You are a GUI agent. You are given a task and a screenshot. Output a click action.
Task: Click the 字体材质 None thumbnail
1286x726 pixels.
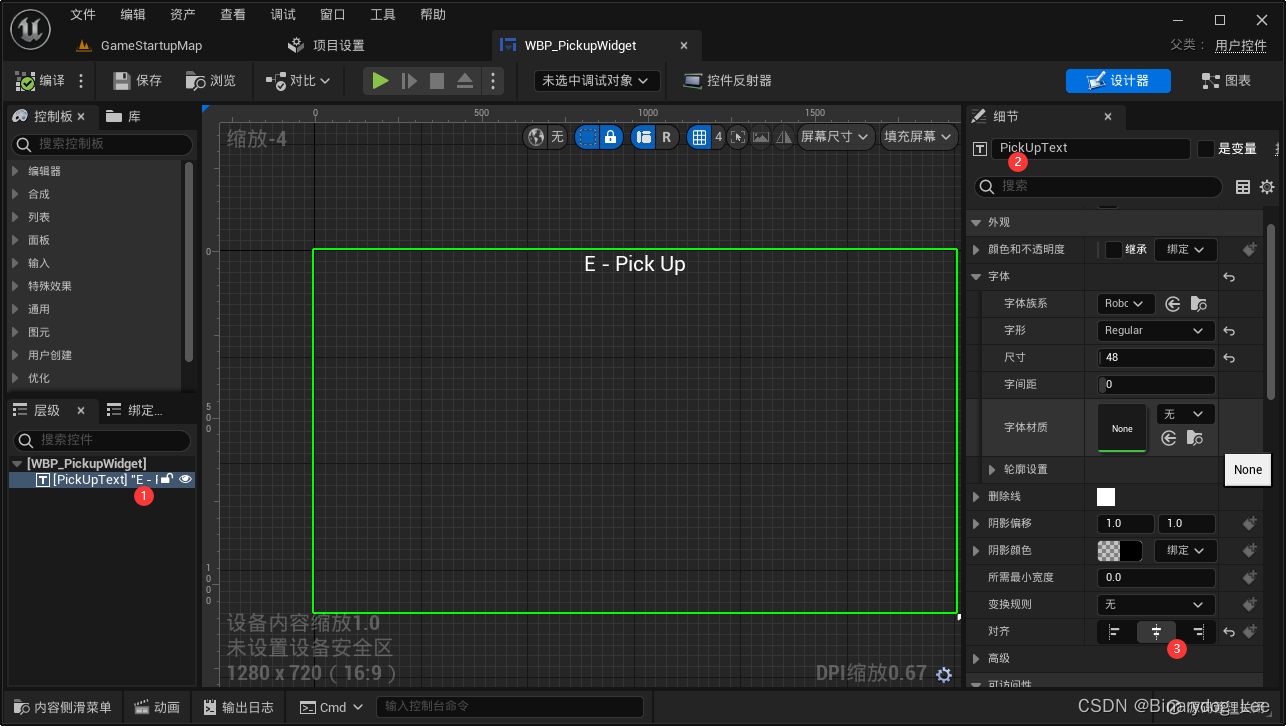pos(1122,428)
